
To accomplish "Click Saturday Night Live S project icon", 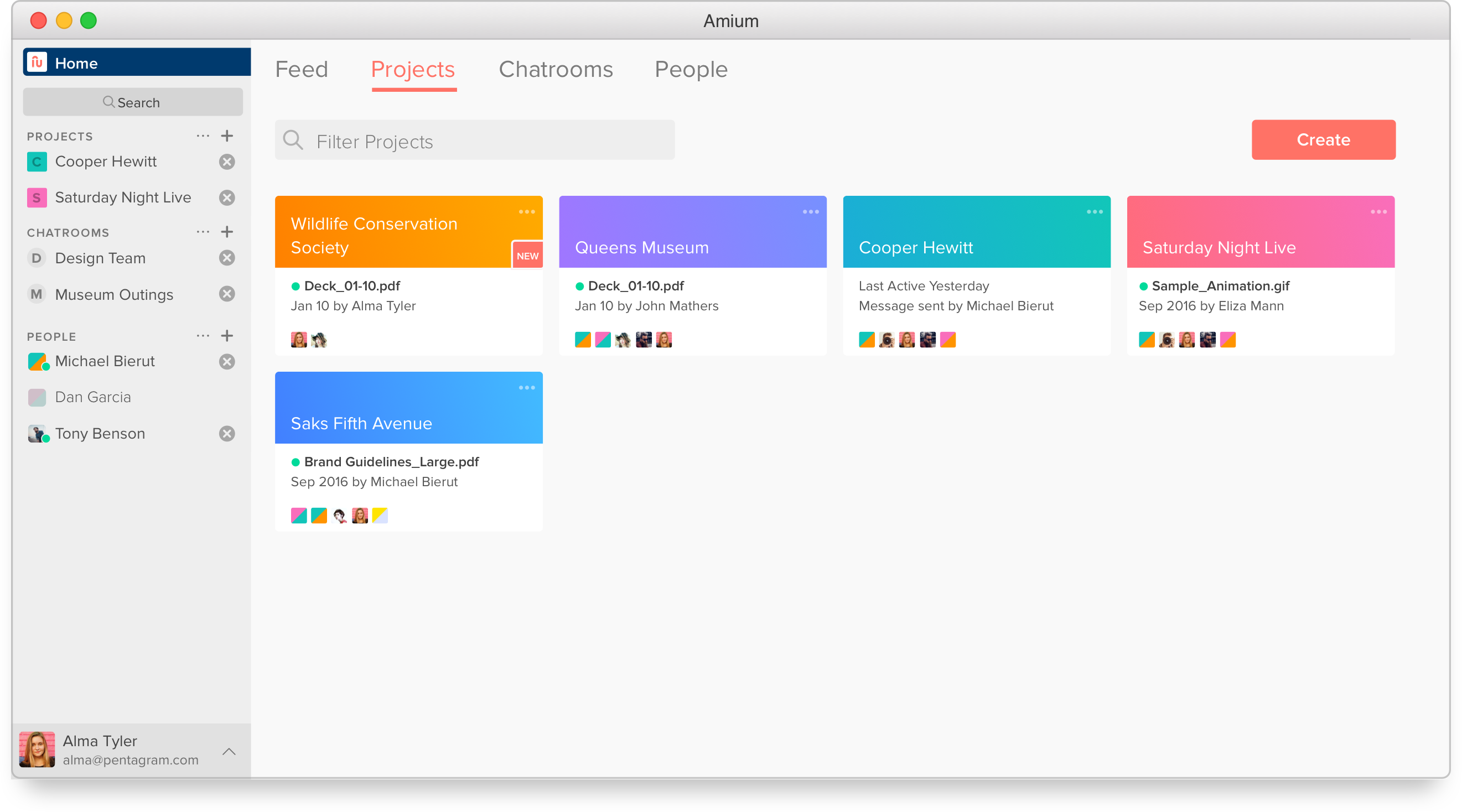I will coord(37,197).
